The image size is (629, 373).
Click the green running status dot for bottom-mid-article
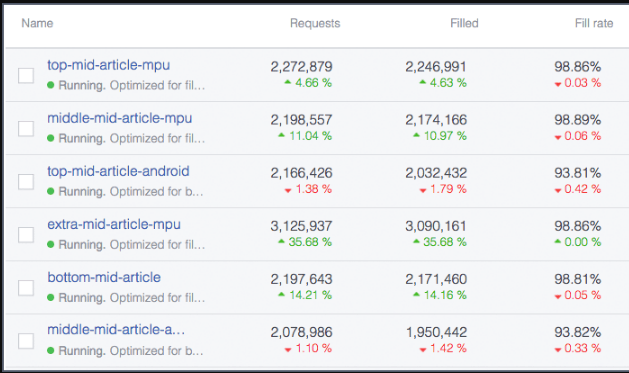coord(51,297)
